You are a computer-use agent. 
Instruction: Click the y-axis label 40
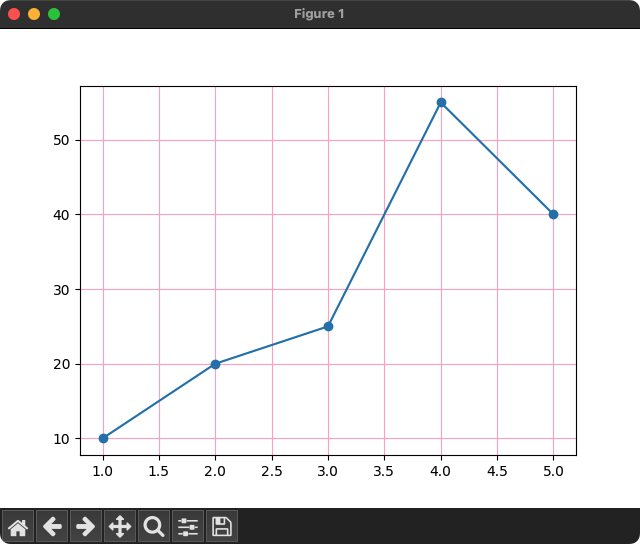click(x=61, y=215)
